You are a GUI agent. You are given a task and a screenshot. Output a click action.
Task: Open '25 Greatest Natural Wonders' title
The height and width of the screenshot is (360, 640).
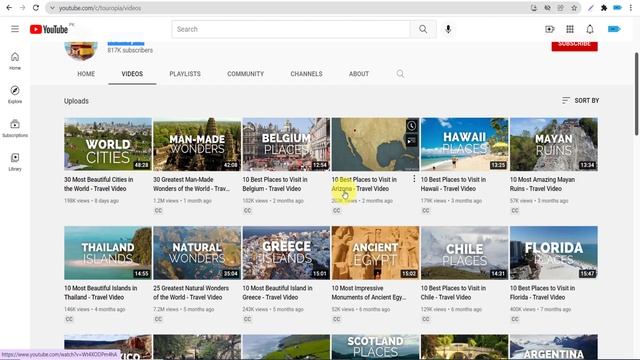click(x=191, y=293)
